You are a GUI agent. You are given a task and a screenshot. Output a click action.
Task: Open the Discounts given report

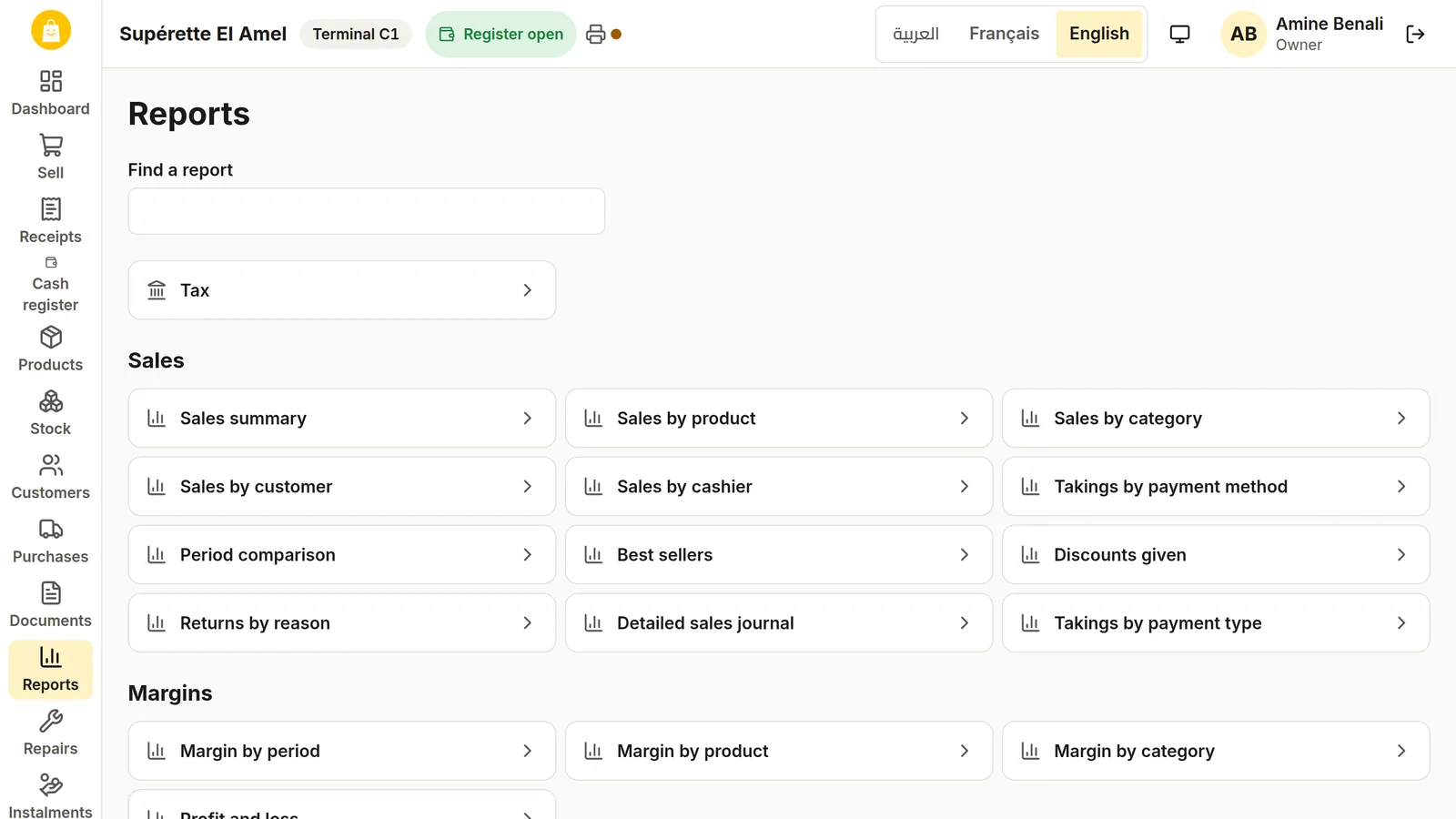(x=1216, y=555)
